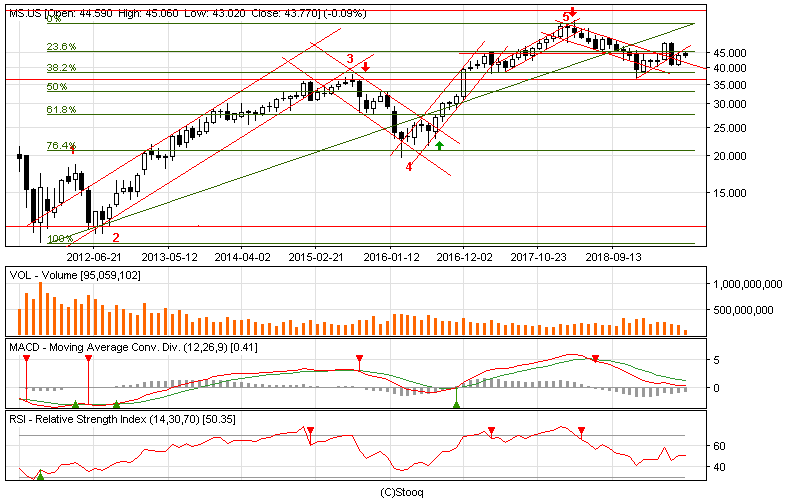Click the 20.000 price axis label

tap(730, 156)
